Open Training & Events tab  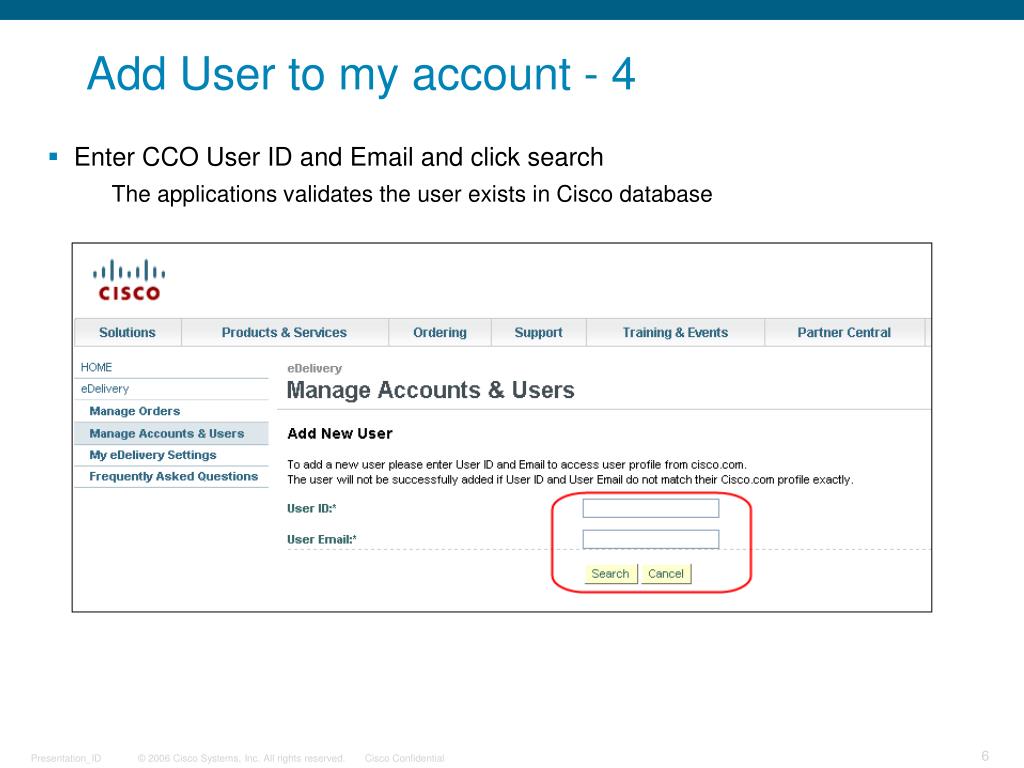pyautogui.click(x=675, y=332)
